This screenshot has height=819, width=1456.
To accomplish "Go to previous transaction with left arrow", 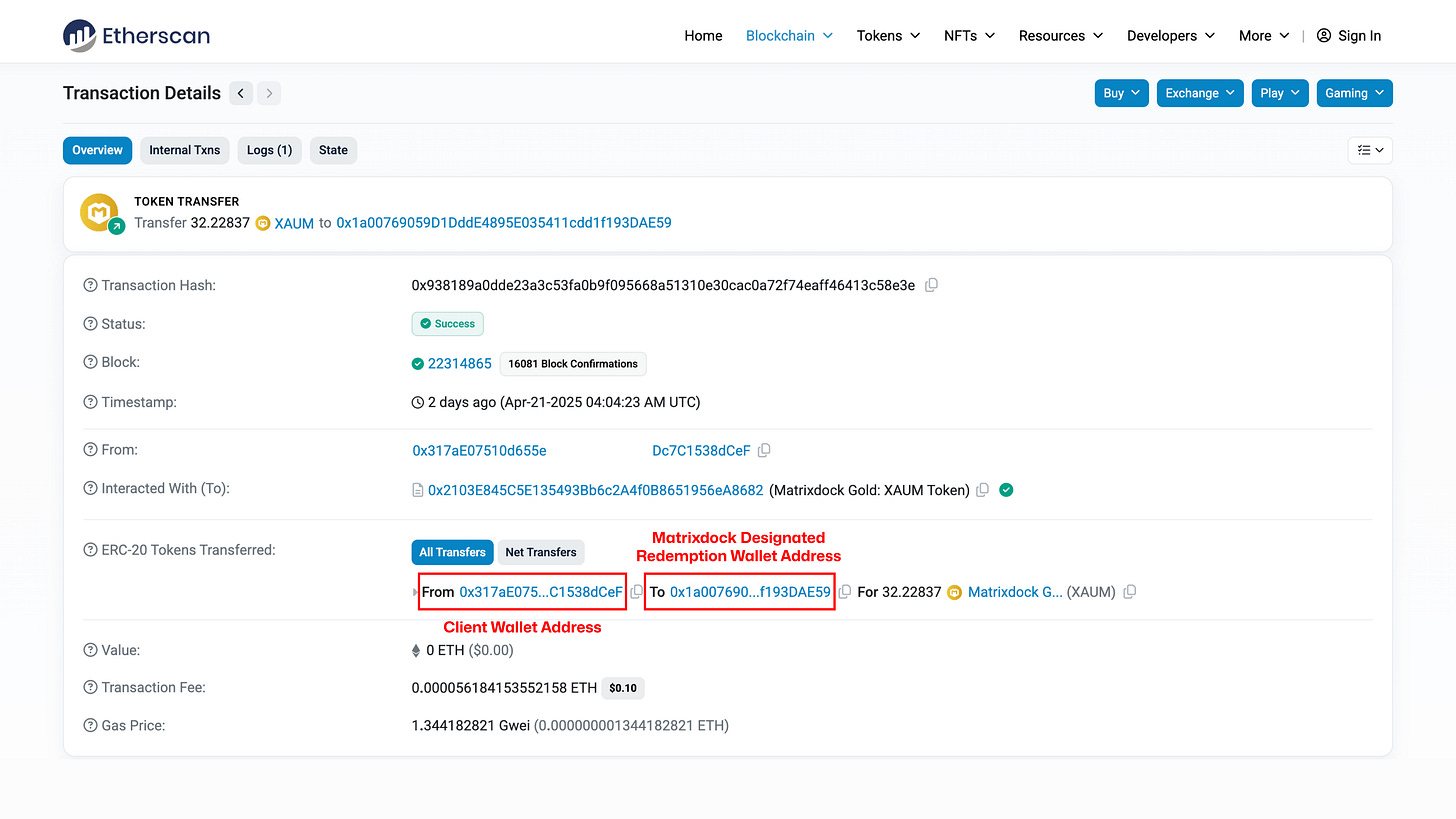I will pos(241,93).
